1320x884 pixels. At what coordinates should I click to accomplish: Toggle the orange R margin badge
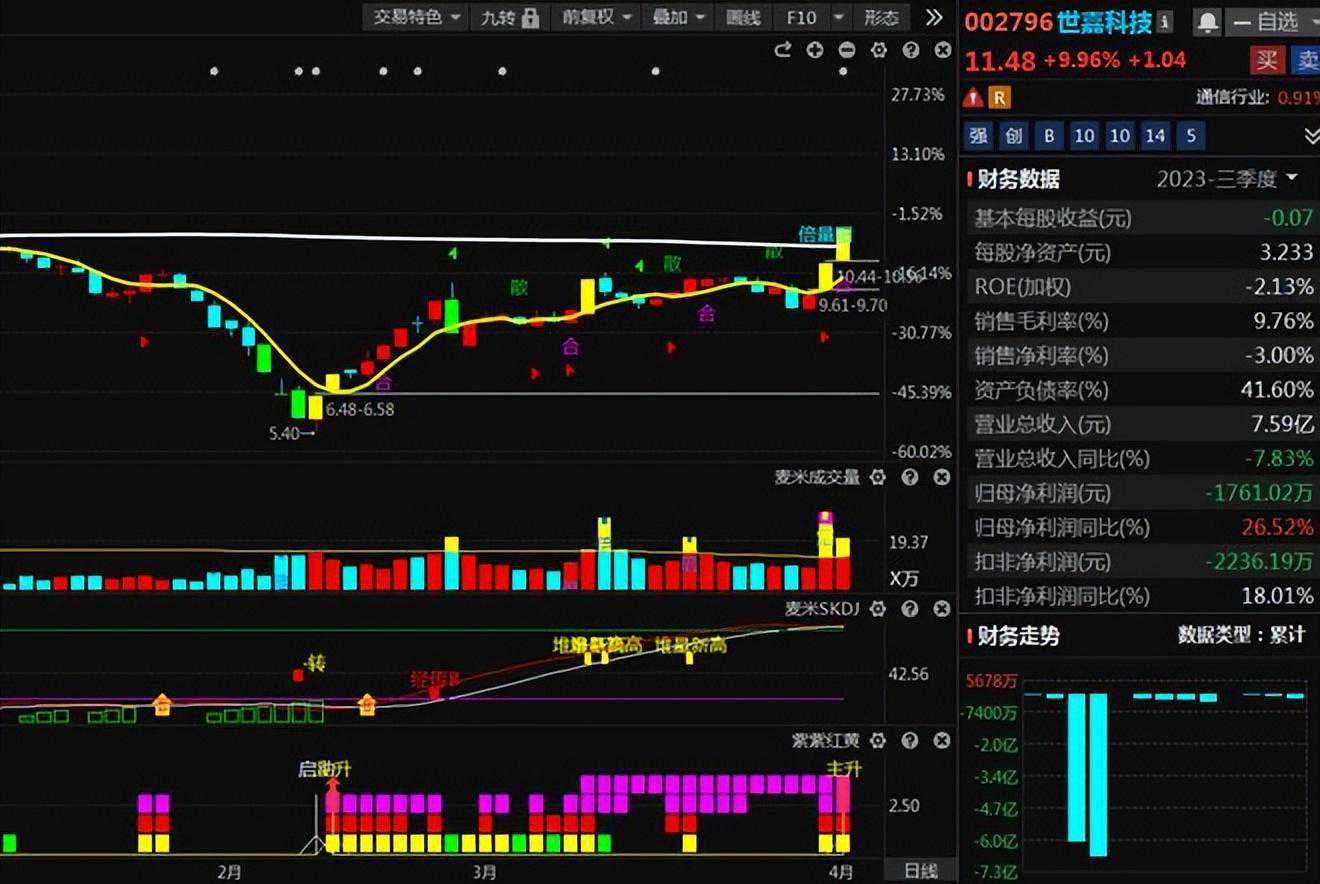click(x=999, y=97)
